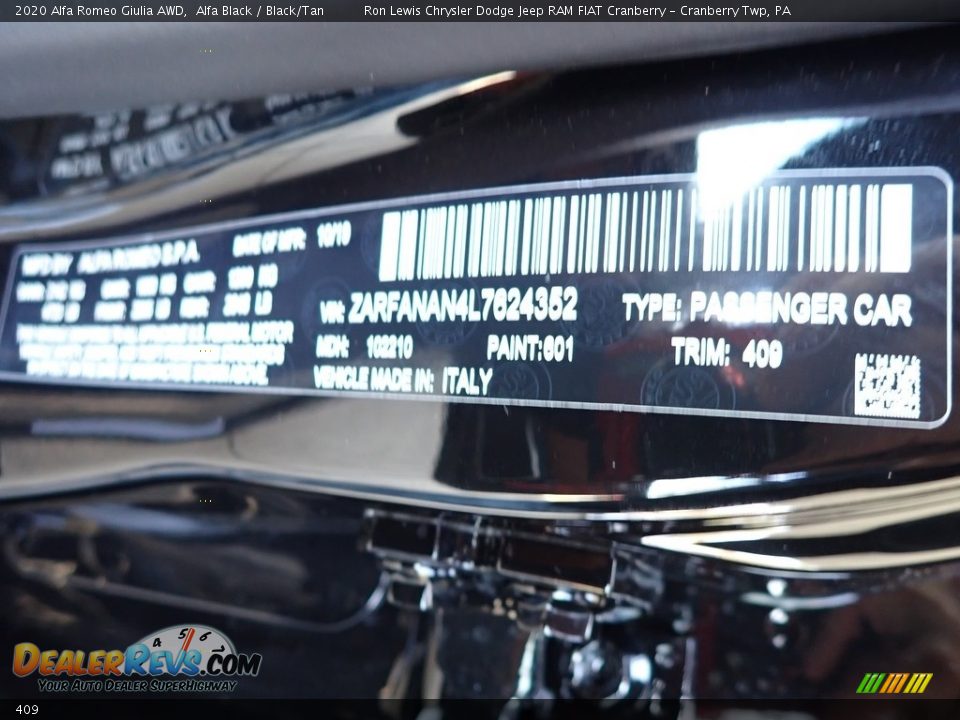The height and width of the screenshot is (720, 960).
Task: Click the '2020 Alfa Romeo Giulia AWD' title text
Action: (100, 10)
